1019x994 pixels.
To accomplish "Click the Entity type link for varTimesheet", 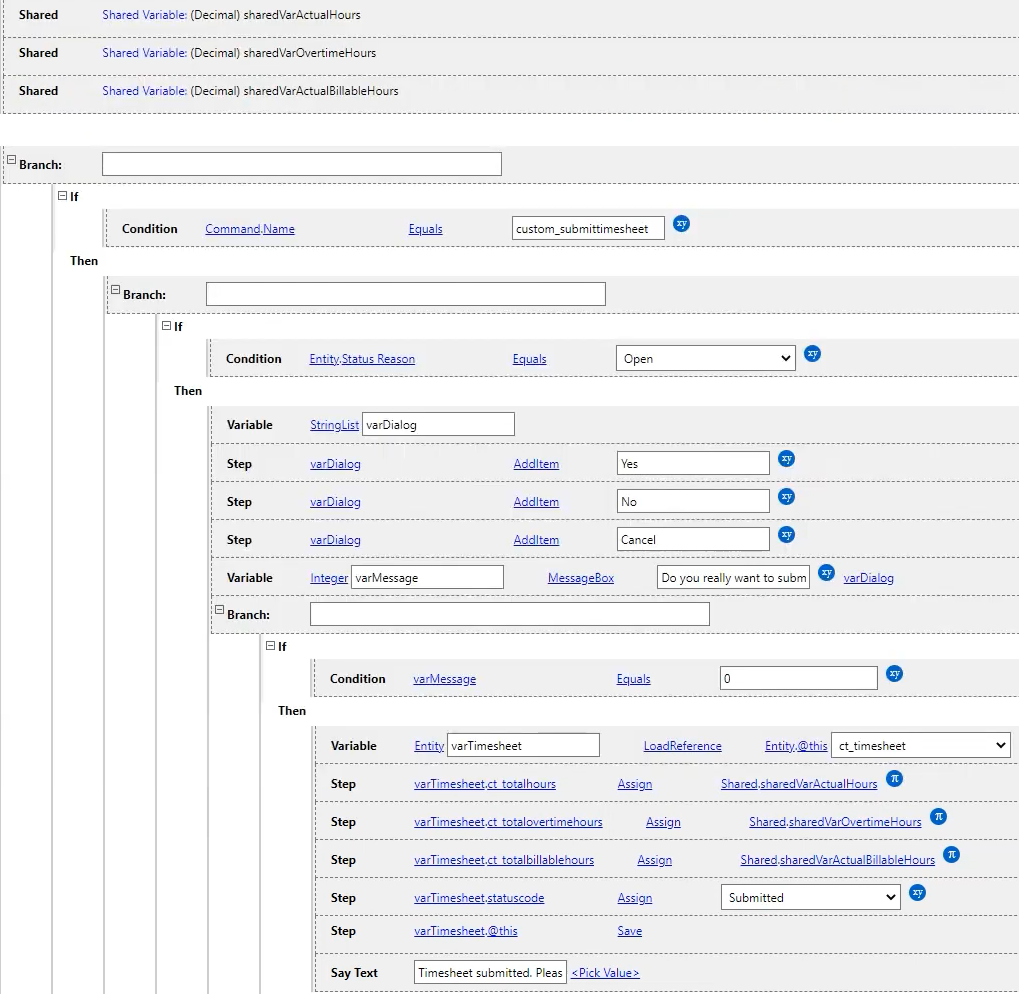I will tap(429, 746).
